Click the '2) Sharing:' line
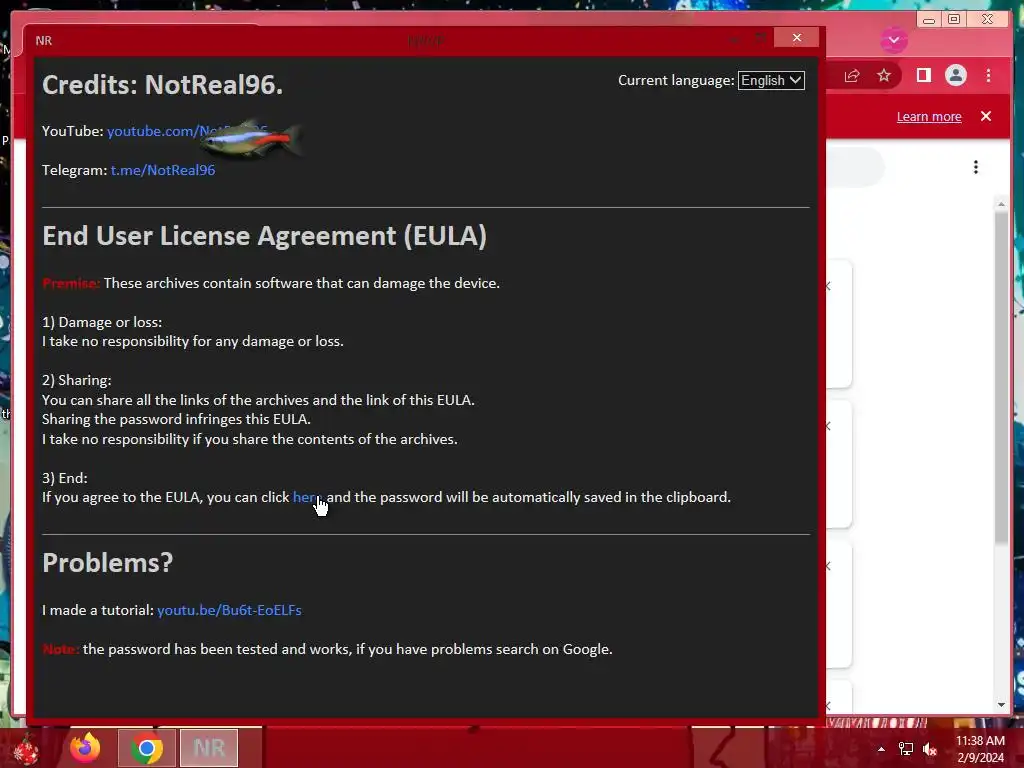This screenshot has height=768, width=1024. coord(76,380)
